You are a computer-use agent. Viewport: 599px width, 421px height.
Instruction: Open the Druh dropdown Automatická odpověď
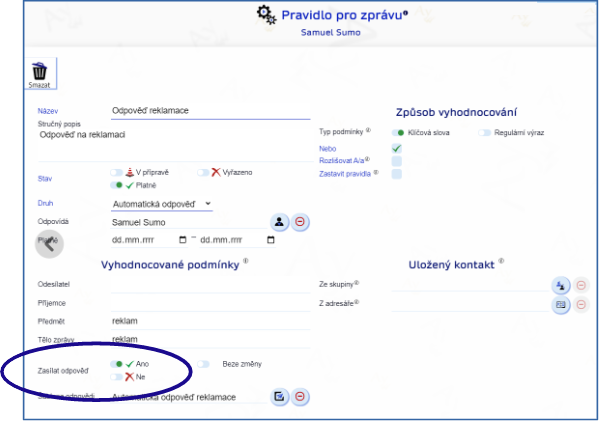point(162,204)
